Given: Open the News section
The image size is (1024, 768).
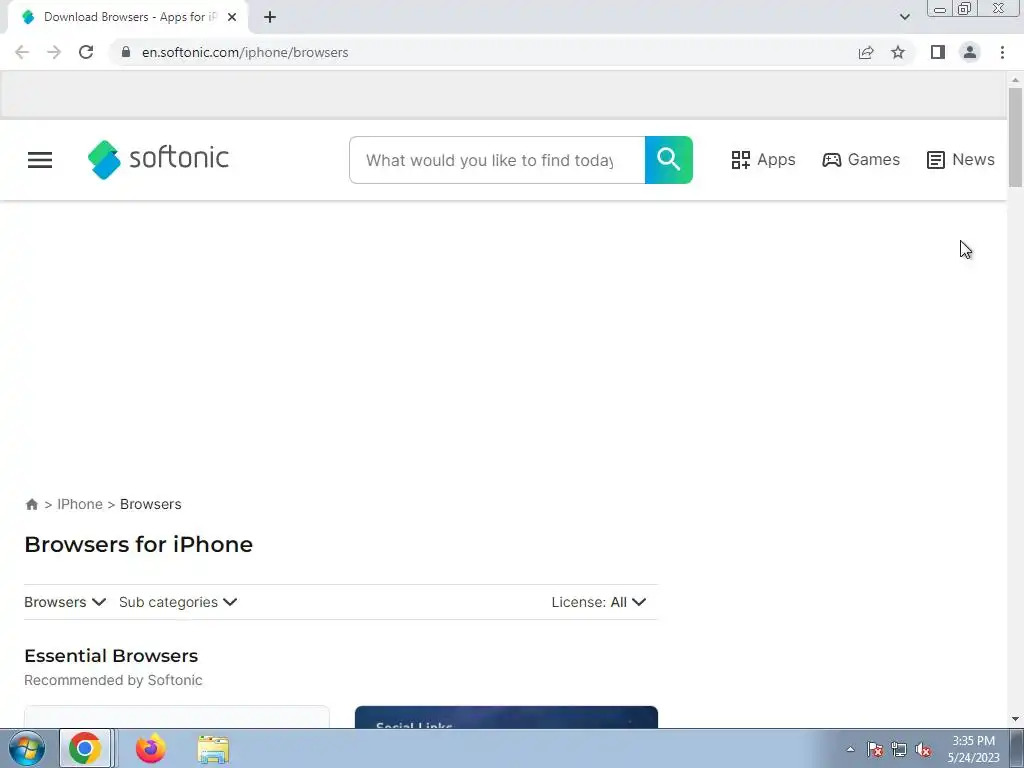Looking at the screenshot, I should 961,159.
